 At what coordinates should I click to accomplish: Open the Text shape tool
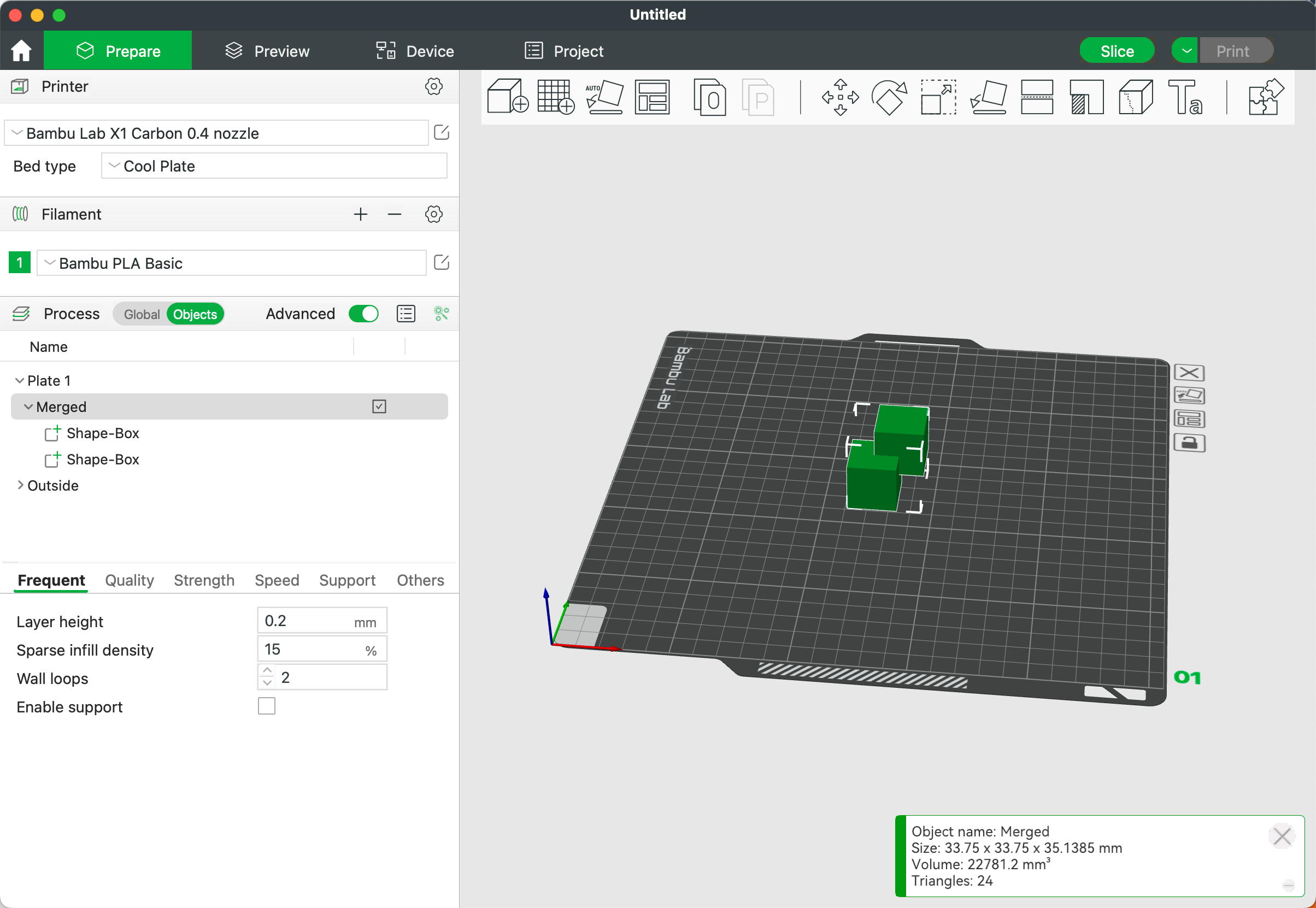point(1186,97)
